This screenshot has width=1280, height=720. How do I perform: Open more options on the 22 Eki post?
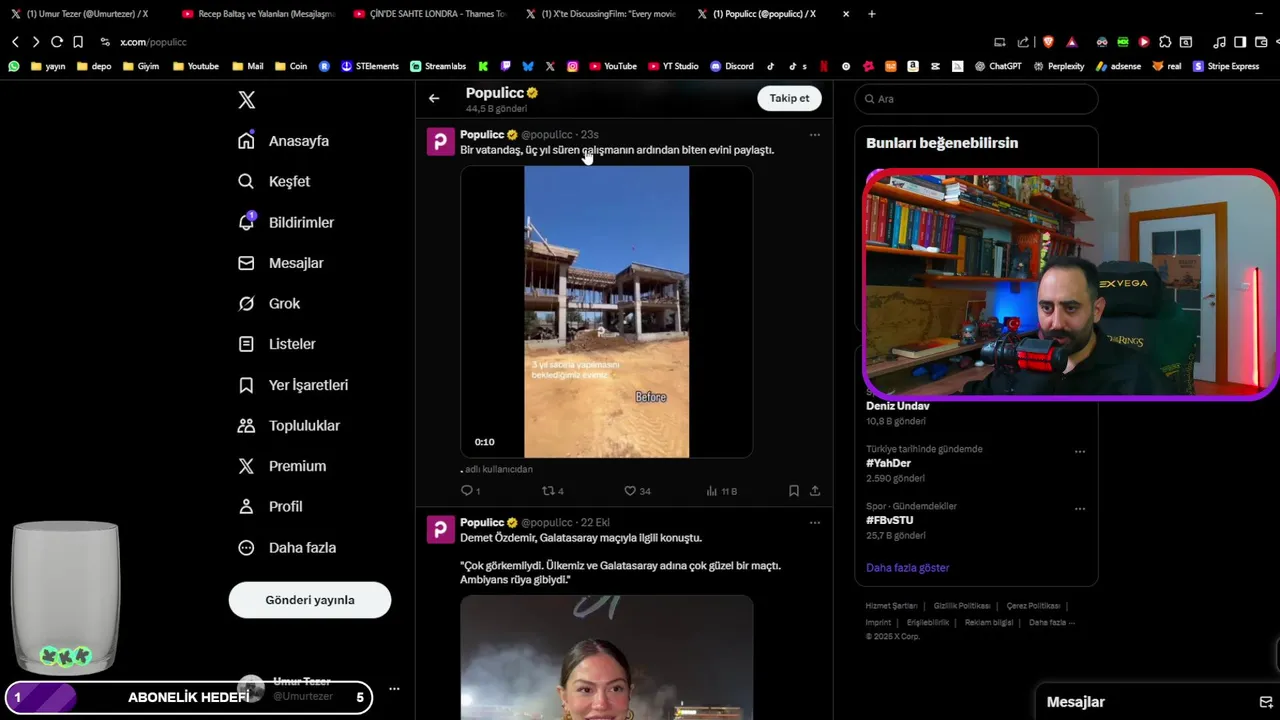click(815, 522)
